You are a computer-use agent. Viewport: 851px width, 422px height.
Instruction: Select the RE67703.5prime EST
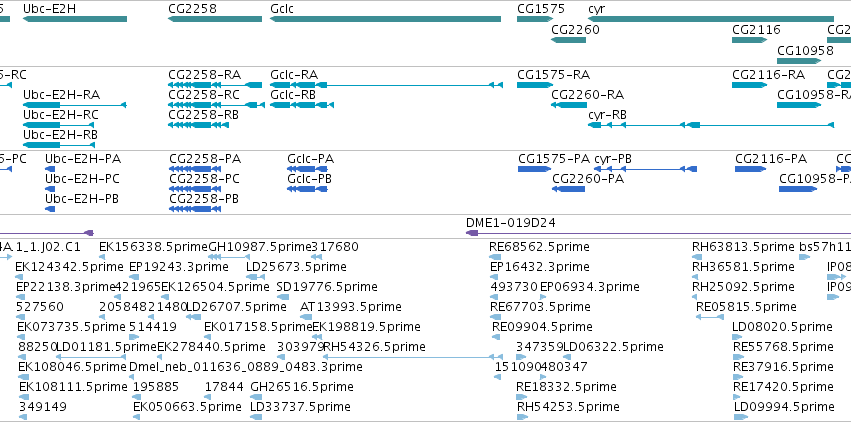tap(494, 317)
